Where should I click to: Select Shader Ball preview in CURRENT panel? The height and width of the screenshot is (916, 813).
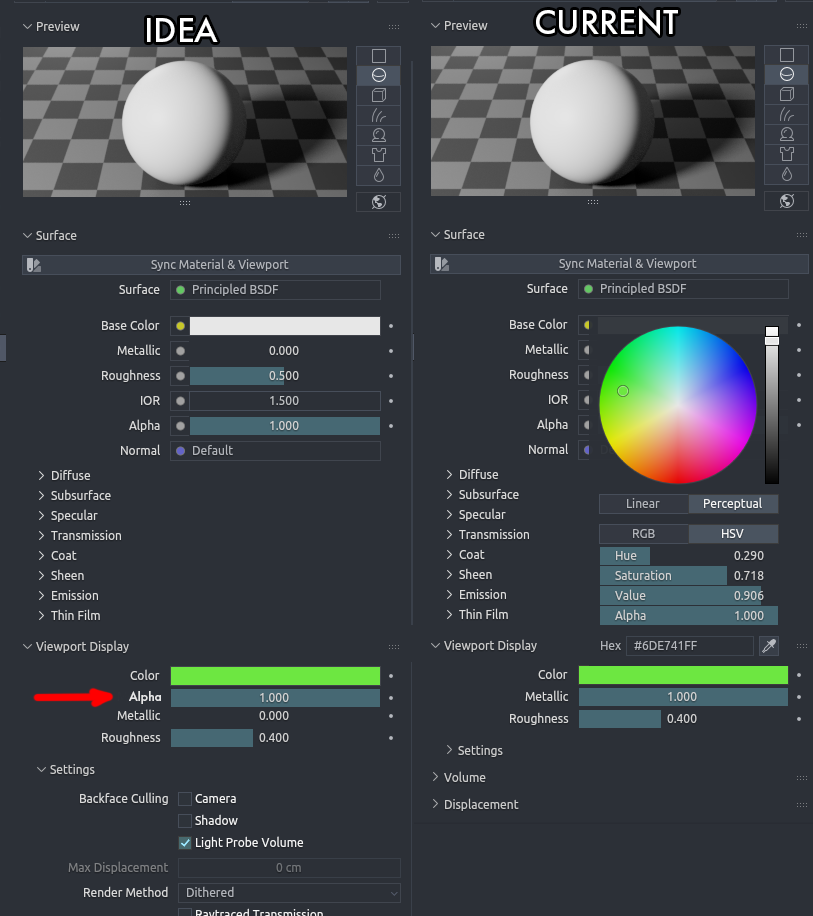787,134
